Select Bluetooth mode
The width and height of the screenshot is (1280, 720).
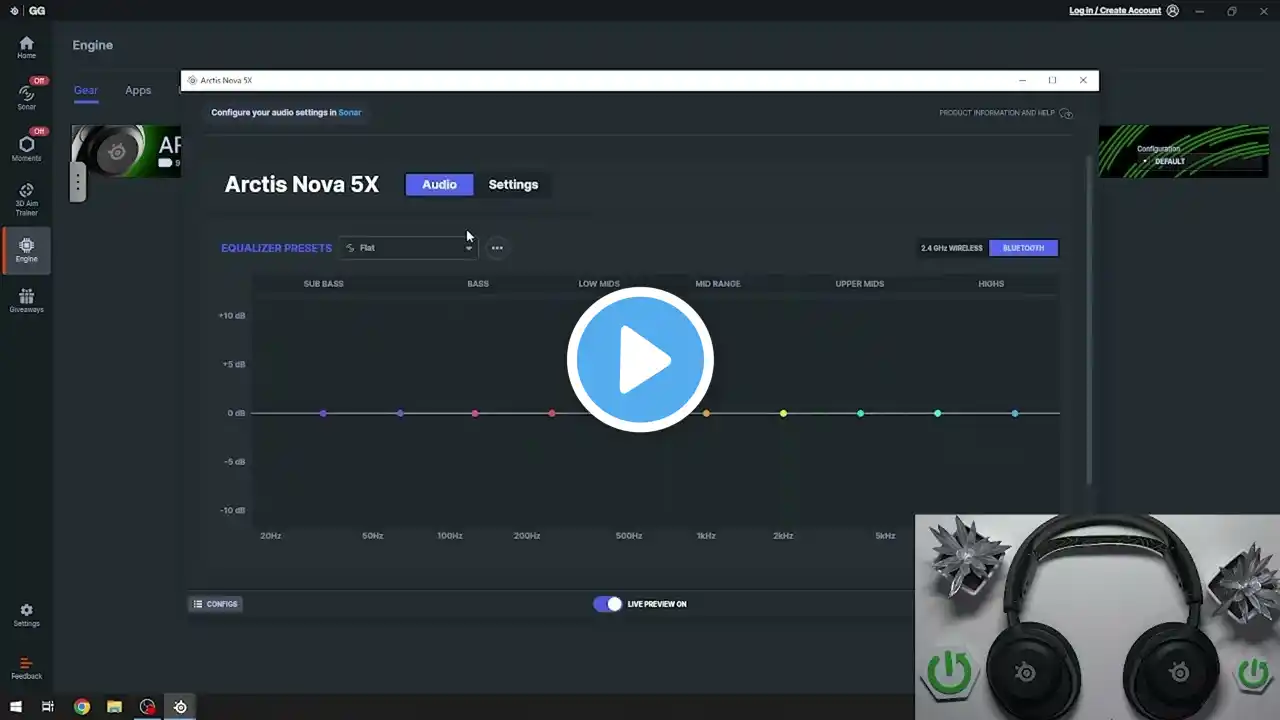(1023, 248)
